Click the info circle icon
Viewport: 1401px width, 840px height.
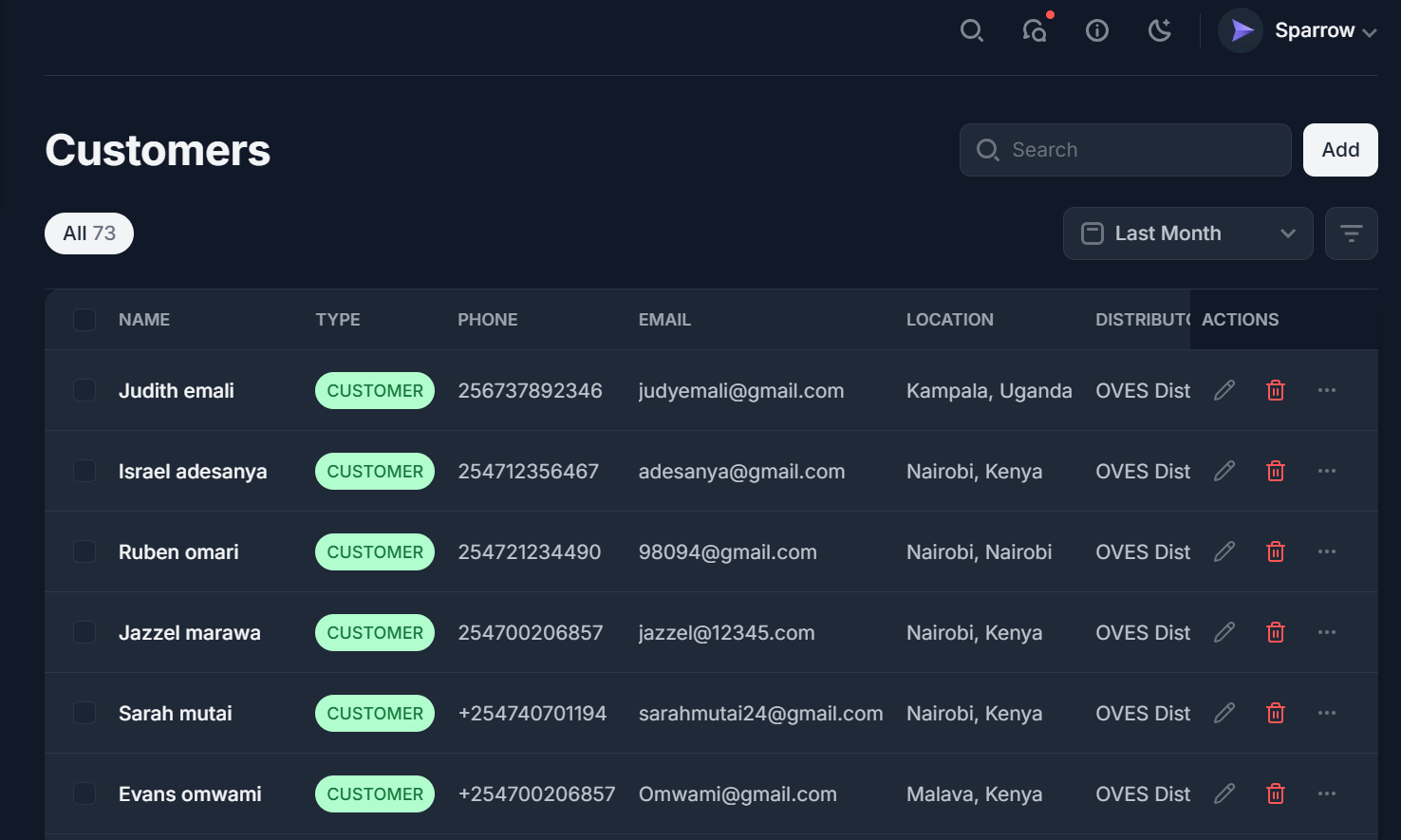click(1097, 30)
